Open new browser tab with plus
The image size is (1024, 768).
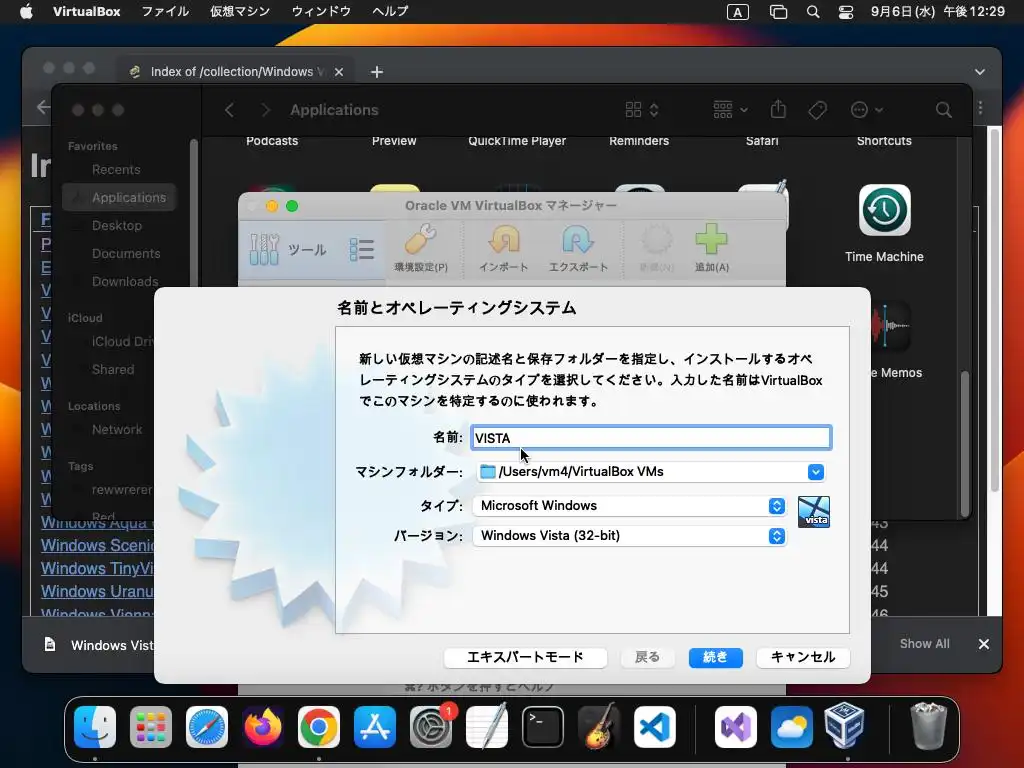(377, 72)
